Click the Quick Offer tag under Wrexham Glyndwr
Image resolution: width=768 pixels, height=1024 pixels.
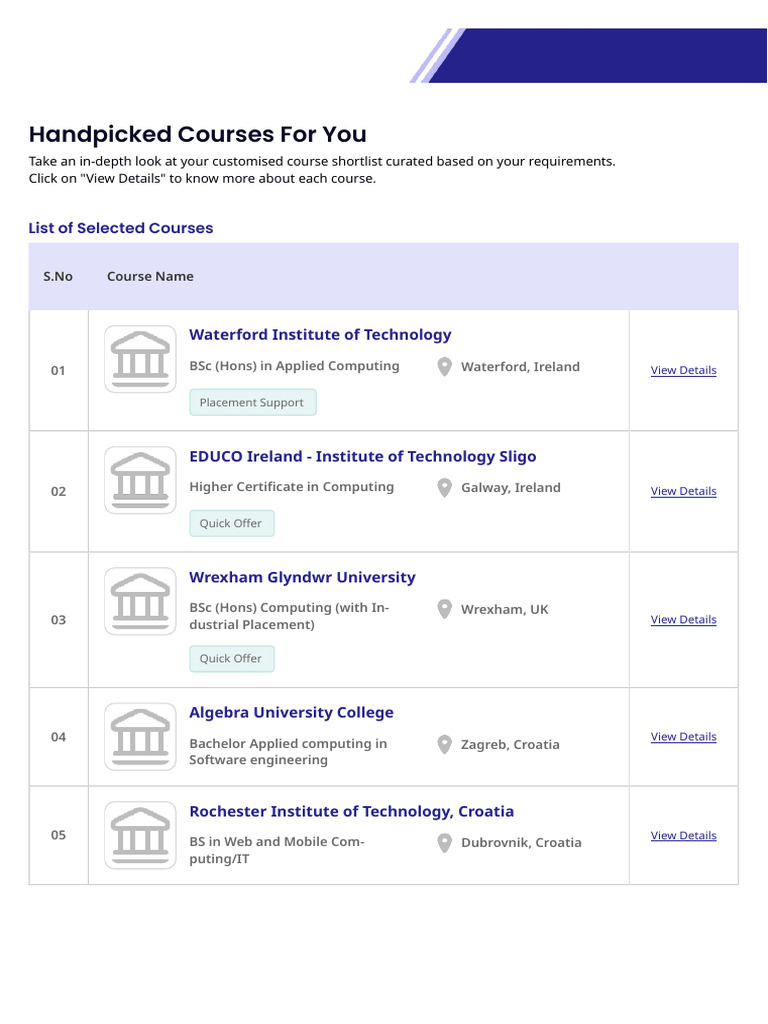tap(231, 658)
